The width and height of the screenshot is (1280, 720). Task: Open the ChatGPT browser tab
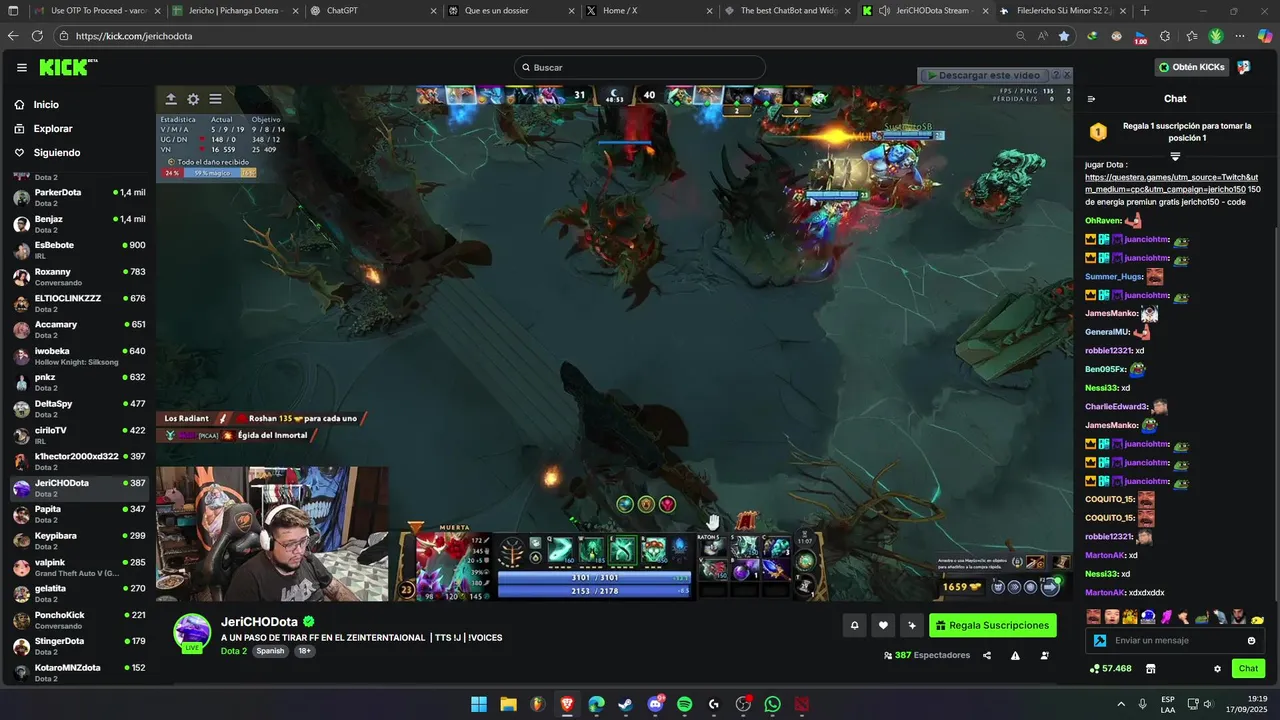pos(371,11)
